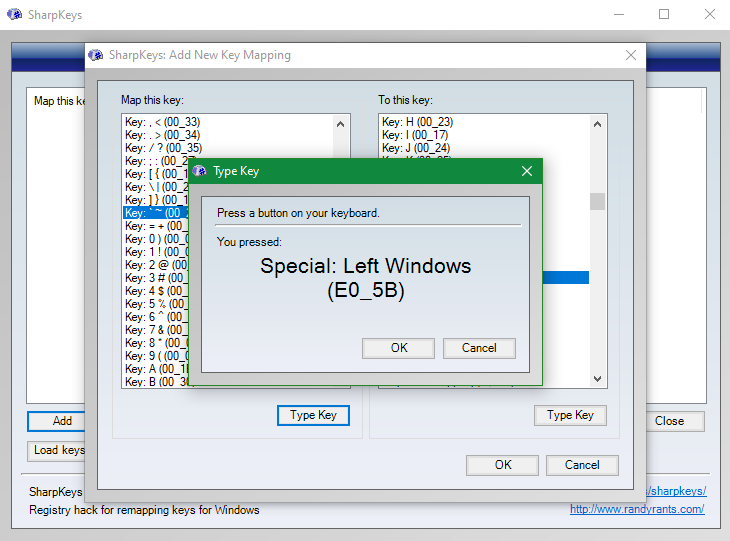This screenshot has width=730, height=541.
Task: Select 'Key: 5 %' row in left list
Action: 156,304
